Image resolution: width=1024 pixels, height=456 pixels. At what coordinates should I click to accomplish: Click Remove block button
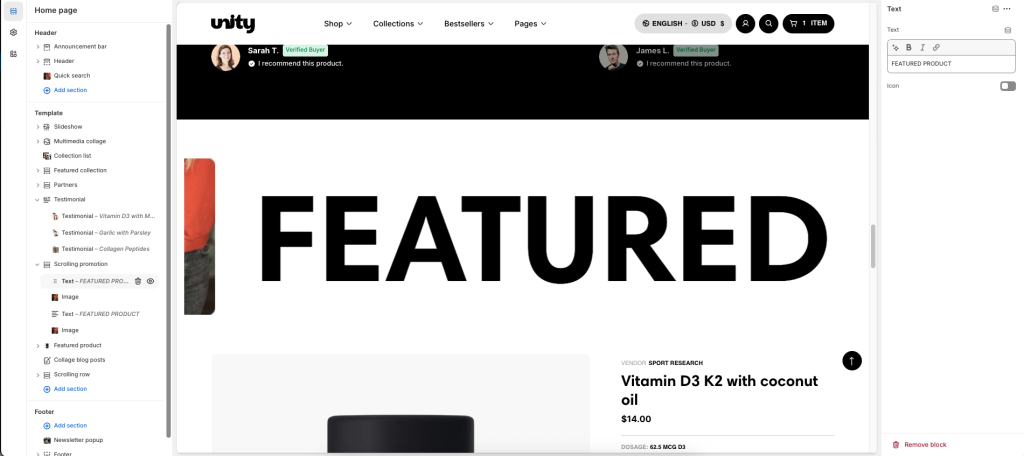coord(920,444)
